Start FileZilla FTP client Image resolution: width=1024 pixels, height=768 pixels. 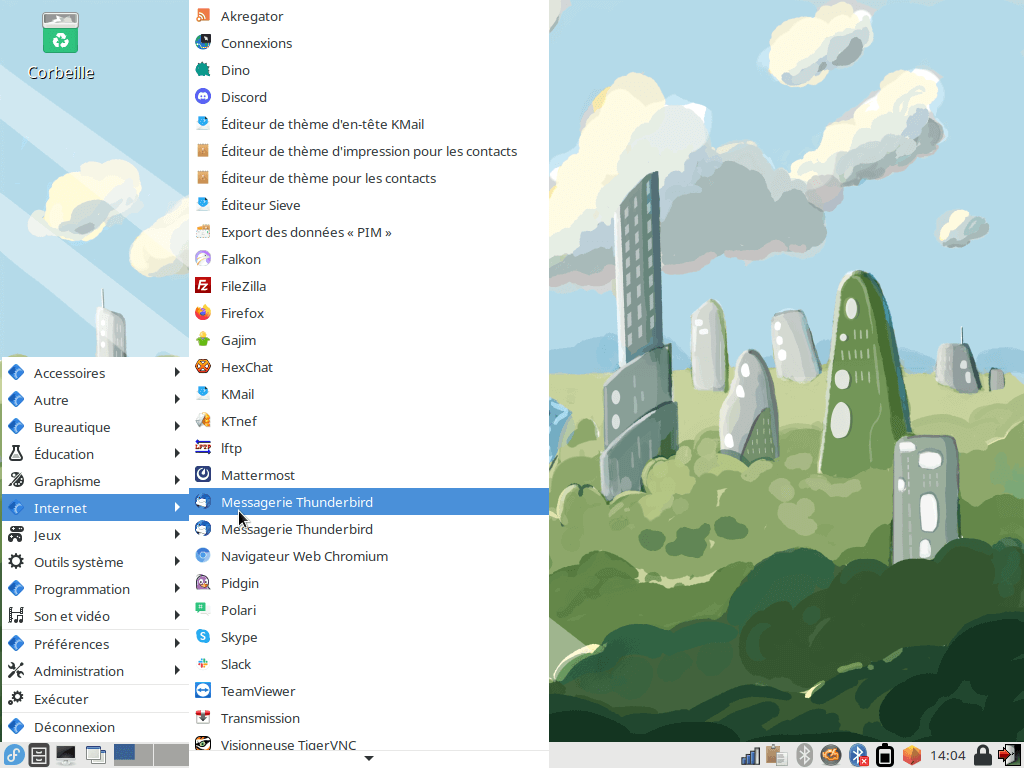(369, 286)
